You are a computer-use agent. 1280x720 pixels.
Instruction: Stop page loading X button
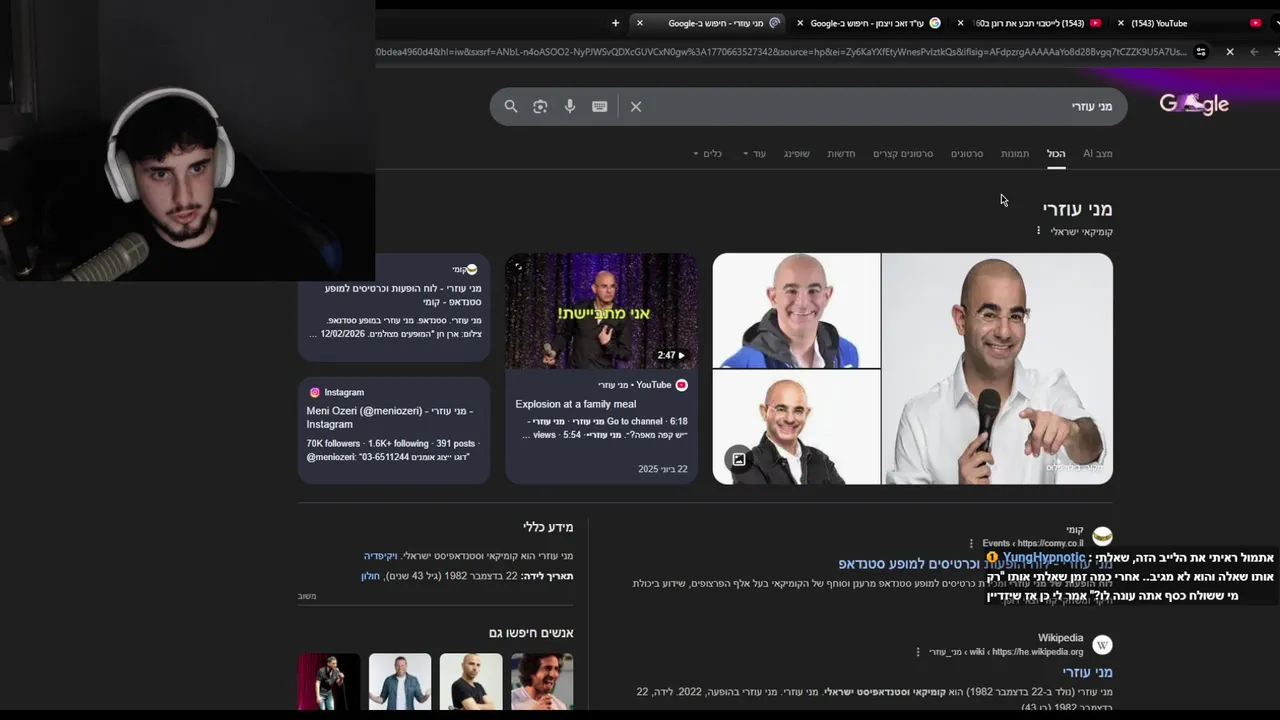click(x=1230, y=52)
